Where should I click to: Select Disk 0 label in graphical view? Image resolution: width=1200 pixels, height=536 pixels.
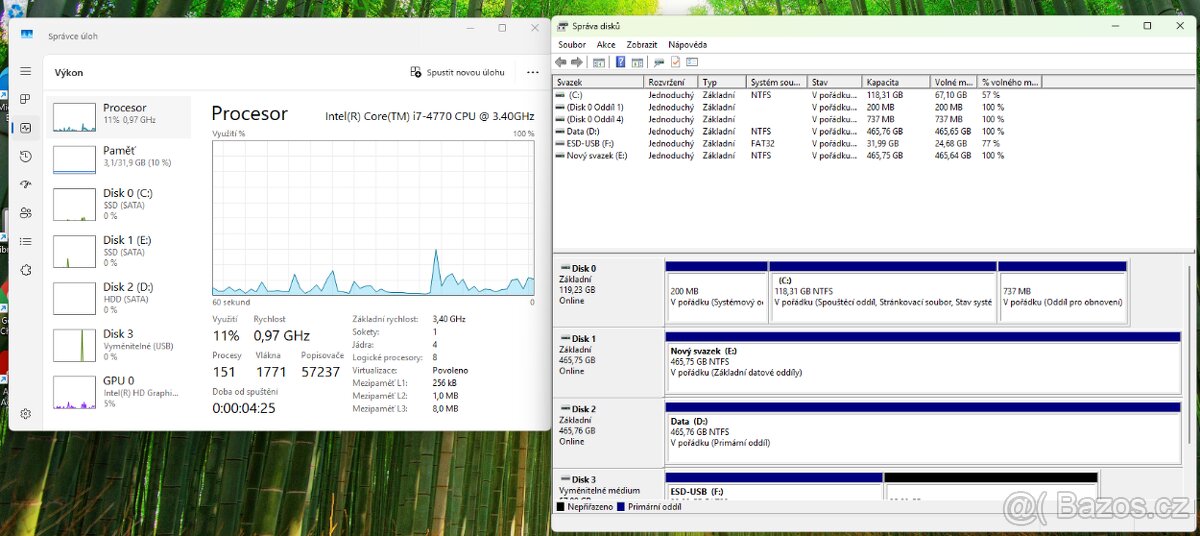click(x=608, y=292)
